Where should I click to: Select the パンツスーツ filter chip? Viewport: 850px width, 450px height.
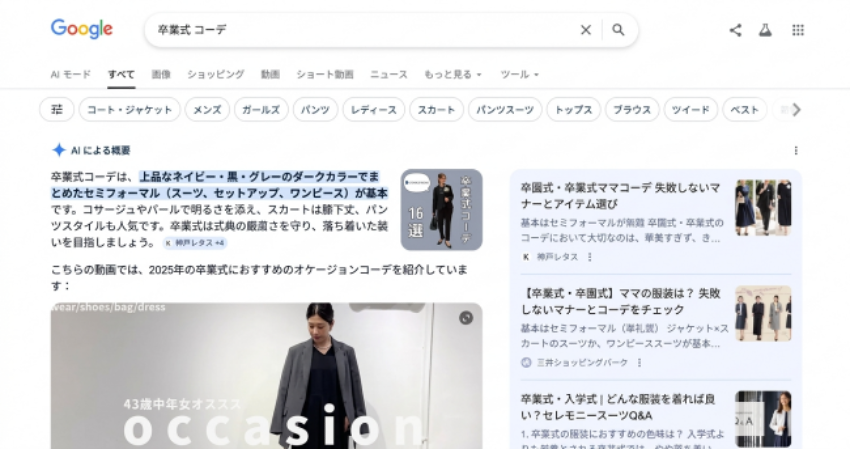[505, 110]
